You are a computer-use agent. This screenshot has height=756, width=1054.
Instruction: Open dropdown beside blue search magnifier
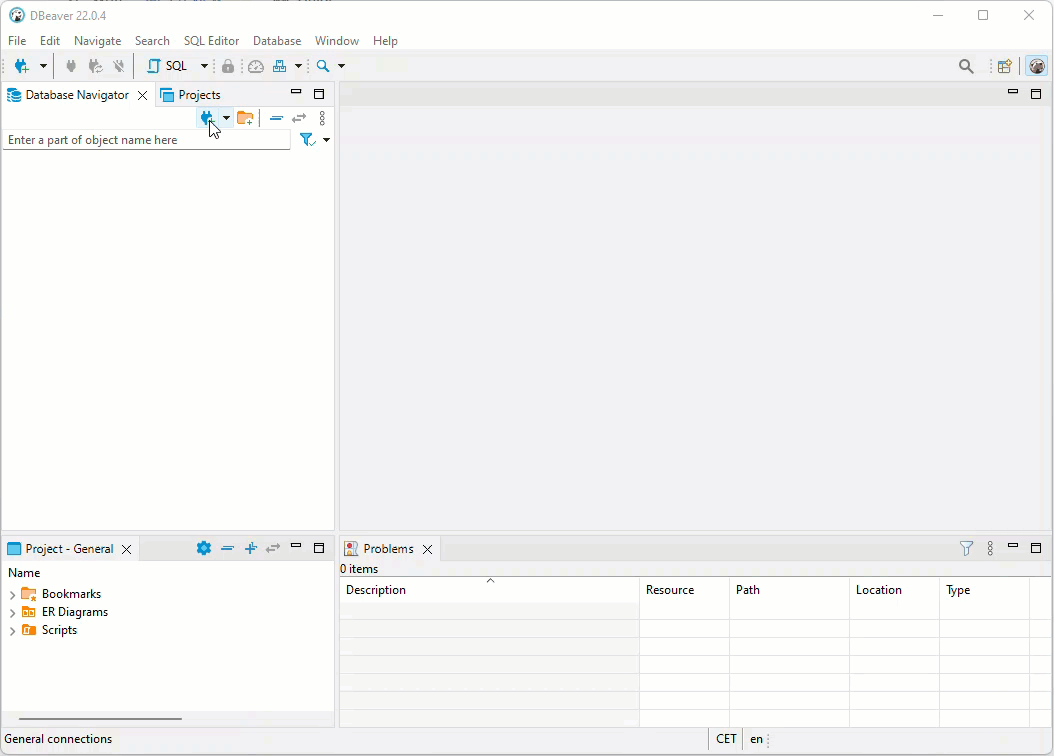tap(341, 66)
